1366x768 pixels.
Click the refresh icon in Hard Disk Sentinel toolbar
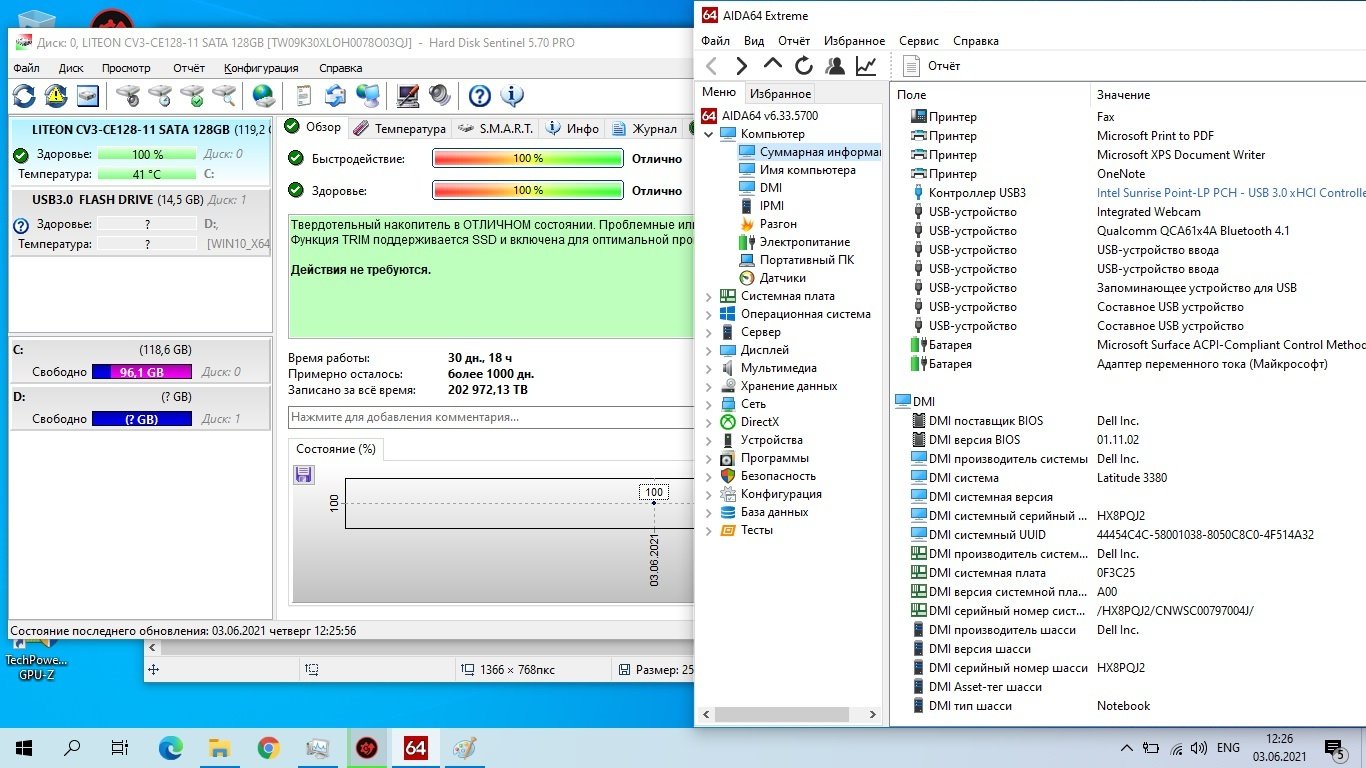click(x=24, y=95)
